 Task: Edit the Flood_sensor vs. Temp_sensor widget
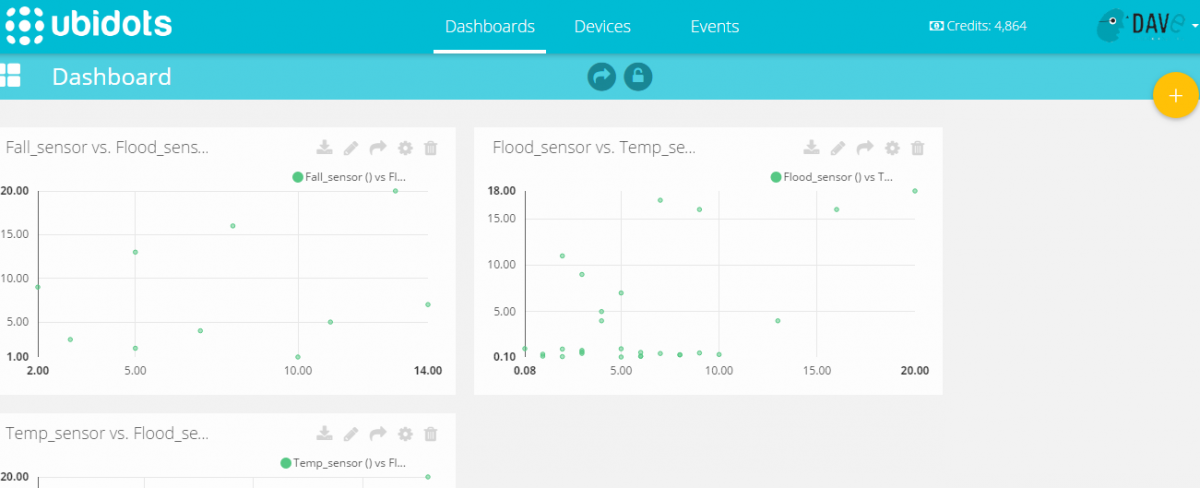[839, 148]
